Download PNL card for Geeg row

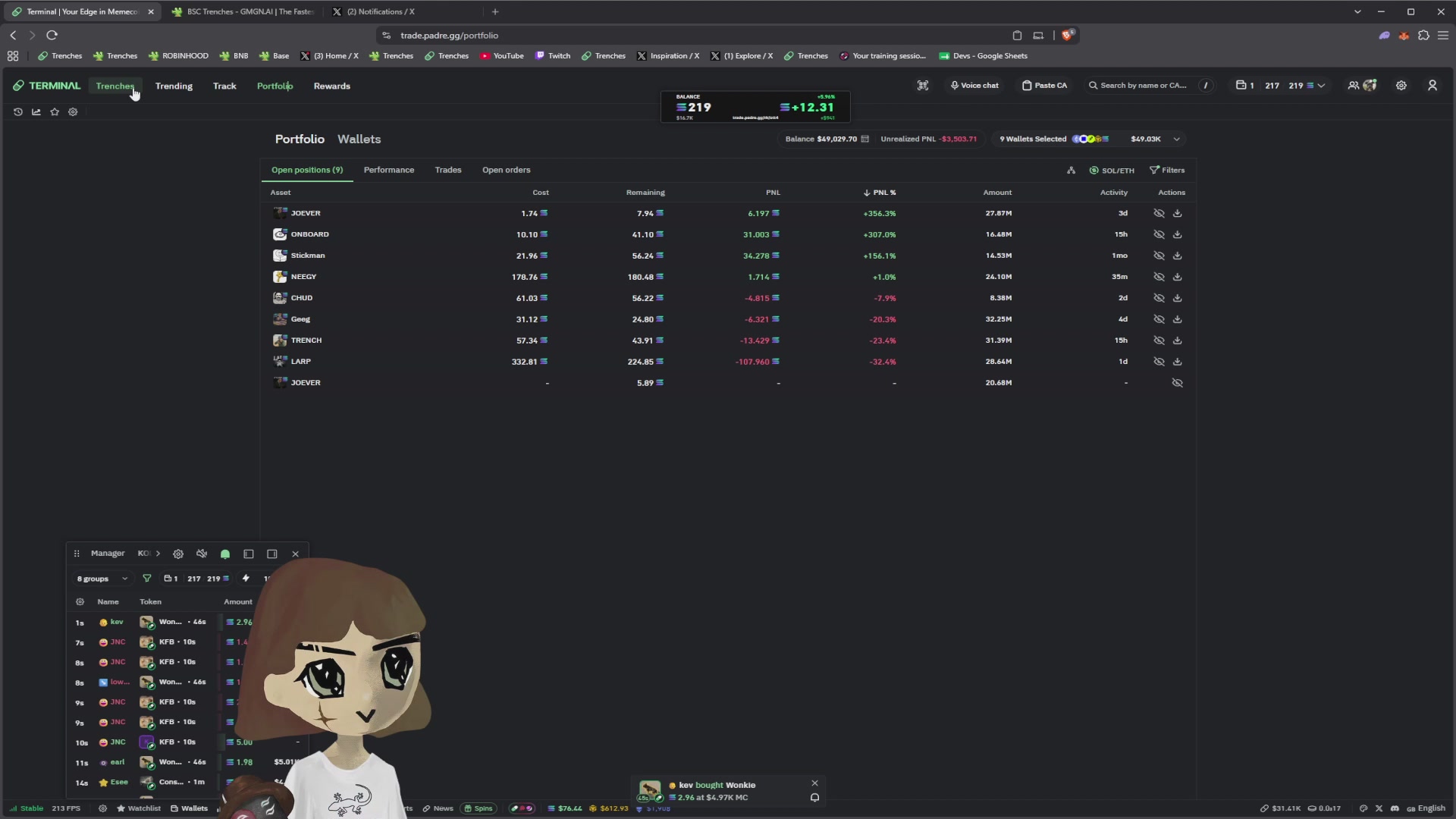click(1178, 319)
